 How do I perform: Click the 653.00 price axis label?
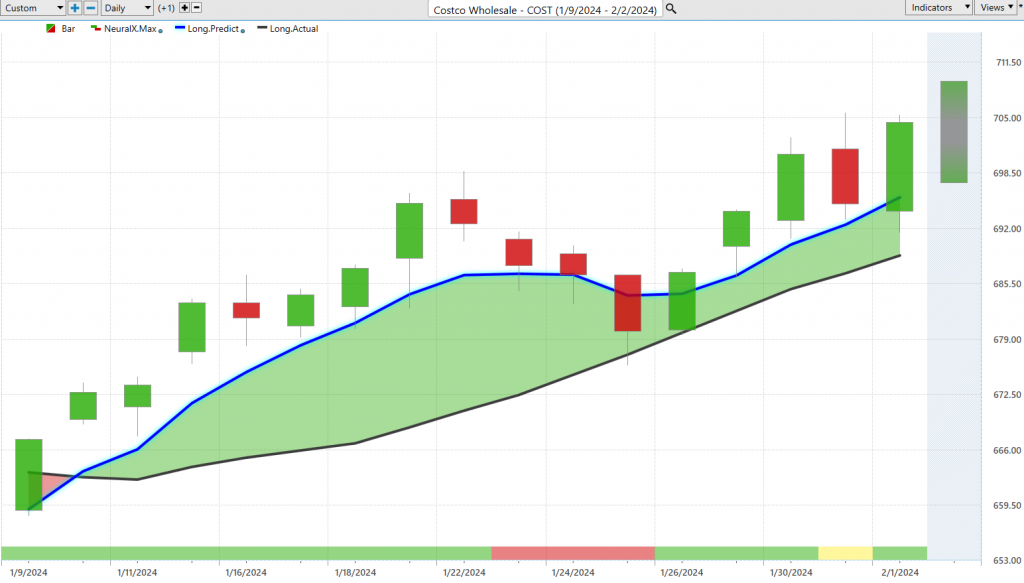pos(1008,561)
